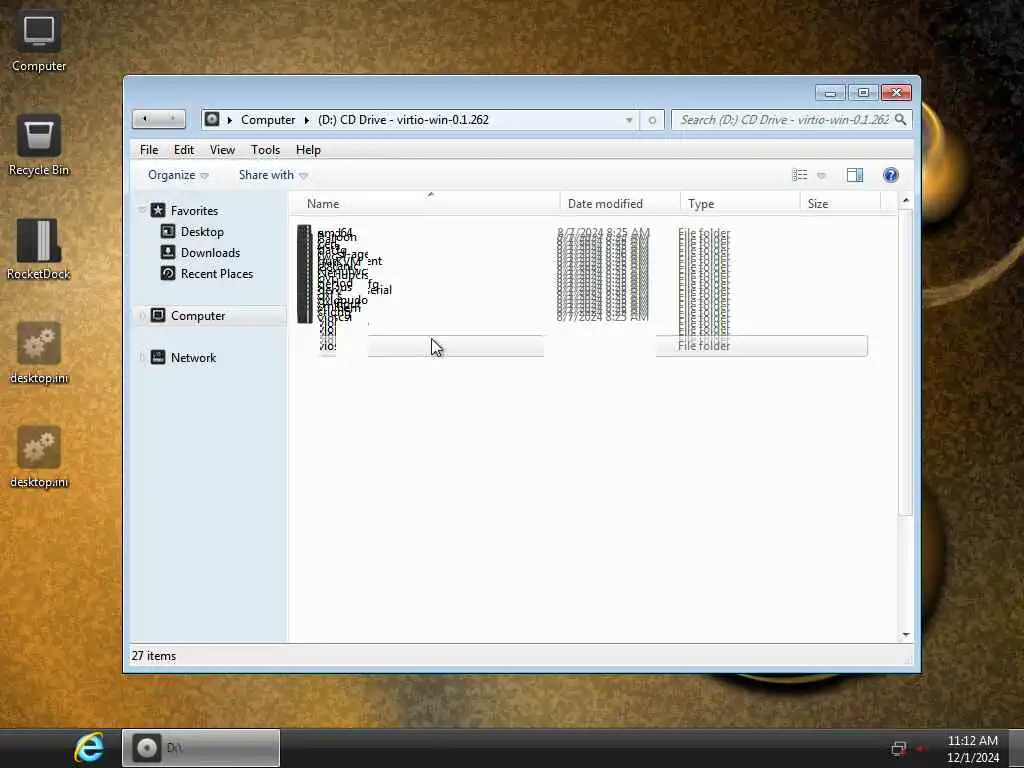This screenshot has height=768, width=1024.
Task: Launch Internet Explorer from the taskbar
Action: 89,748
